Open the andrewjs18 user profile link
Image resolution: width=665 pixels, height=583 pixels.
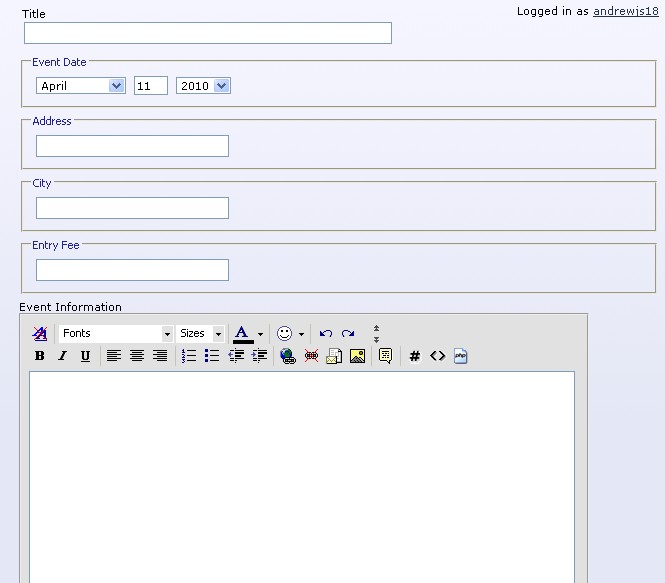click(x=625, y=11)
